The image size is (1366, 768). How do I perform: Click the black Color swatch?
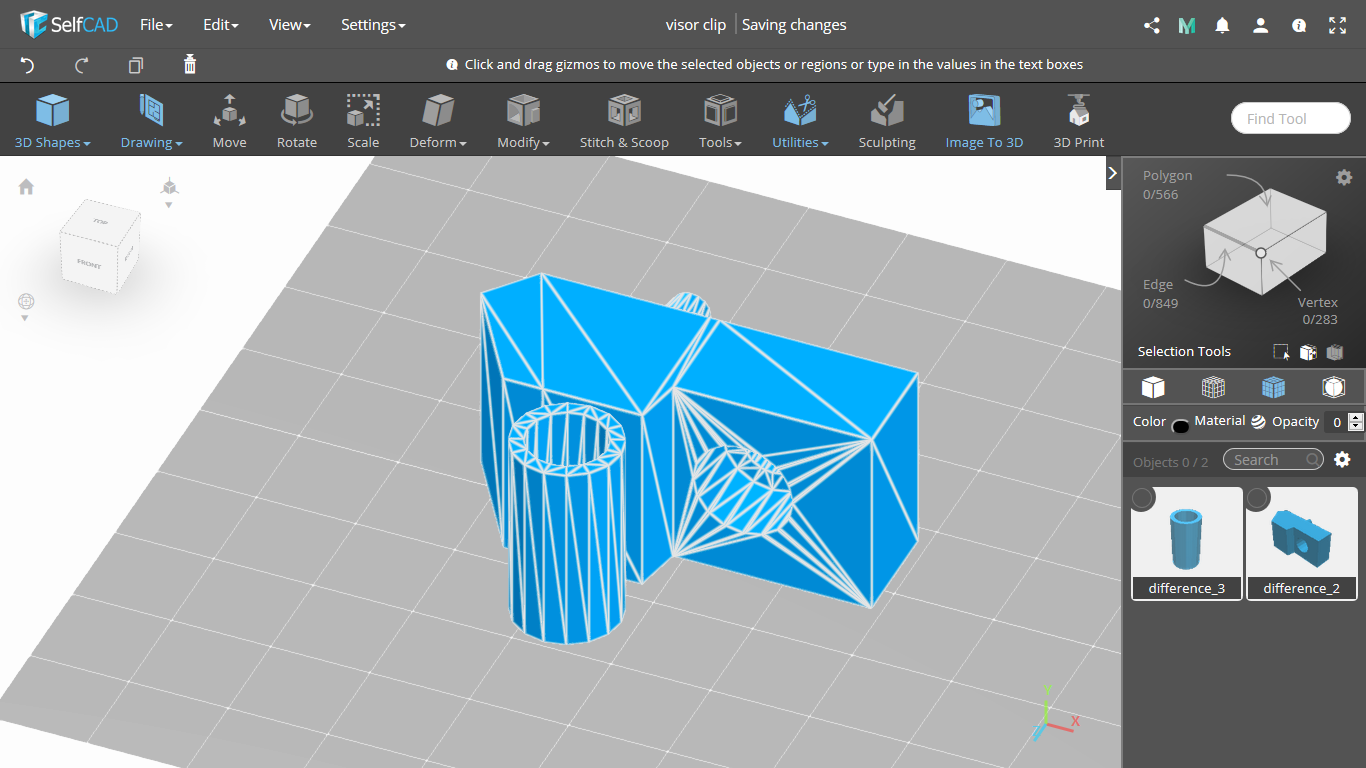1180,426
